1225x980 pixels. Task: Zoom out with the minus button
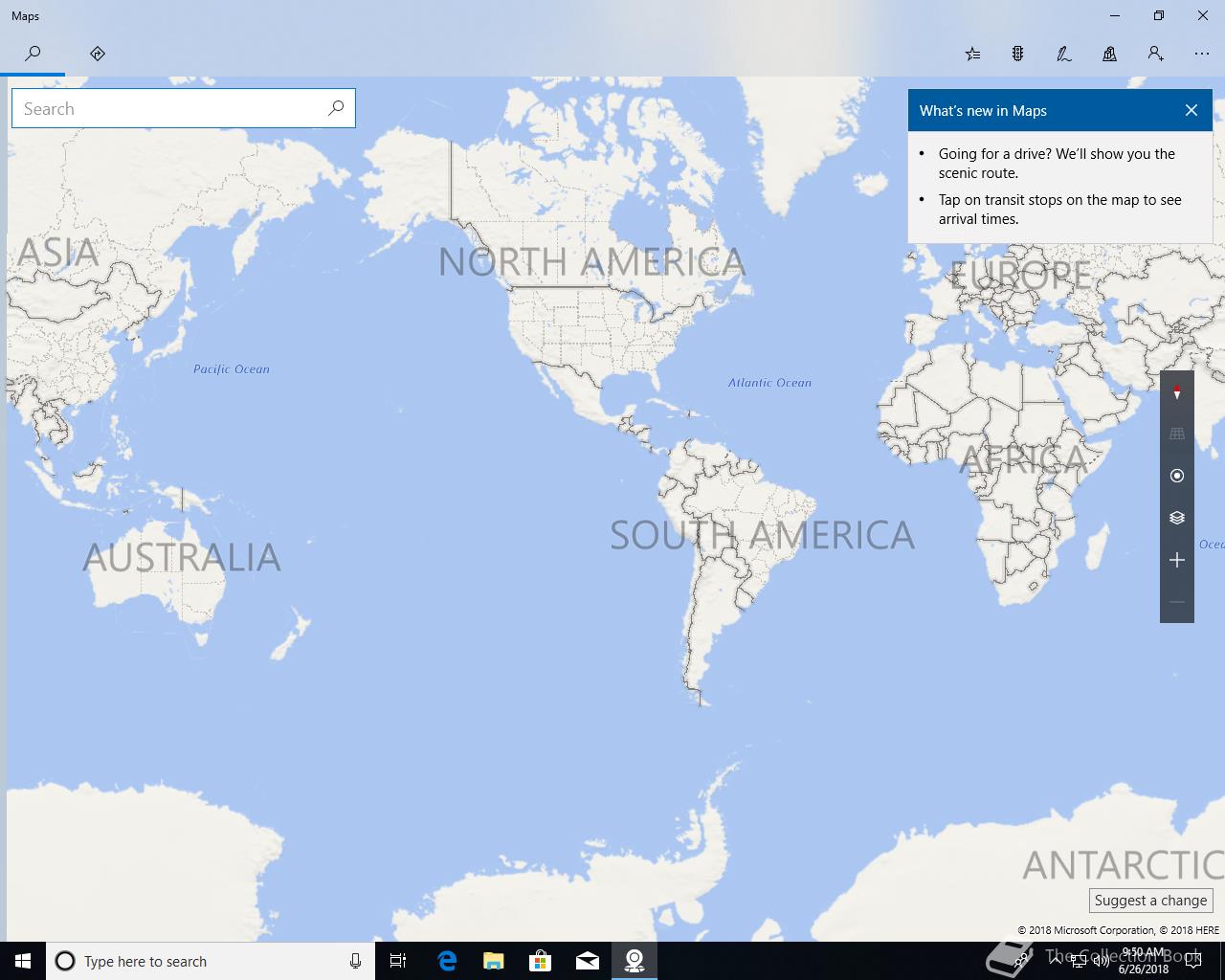click(x=1177, y=602)
